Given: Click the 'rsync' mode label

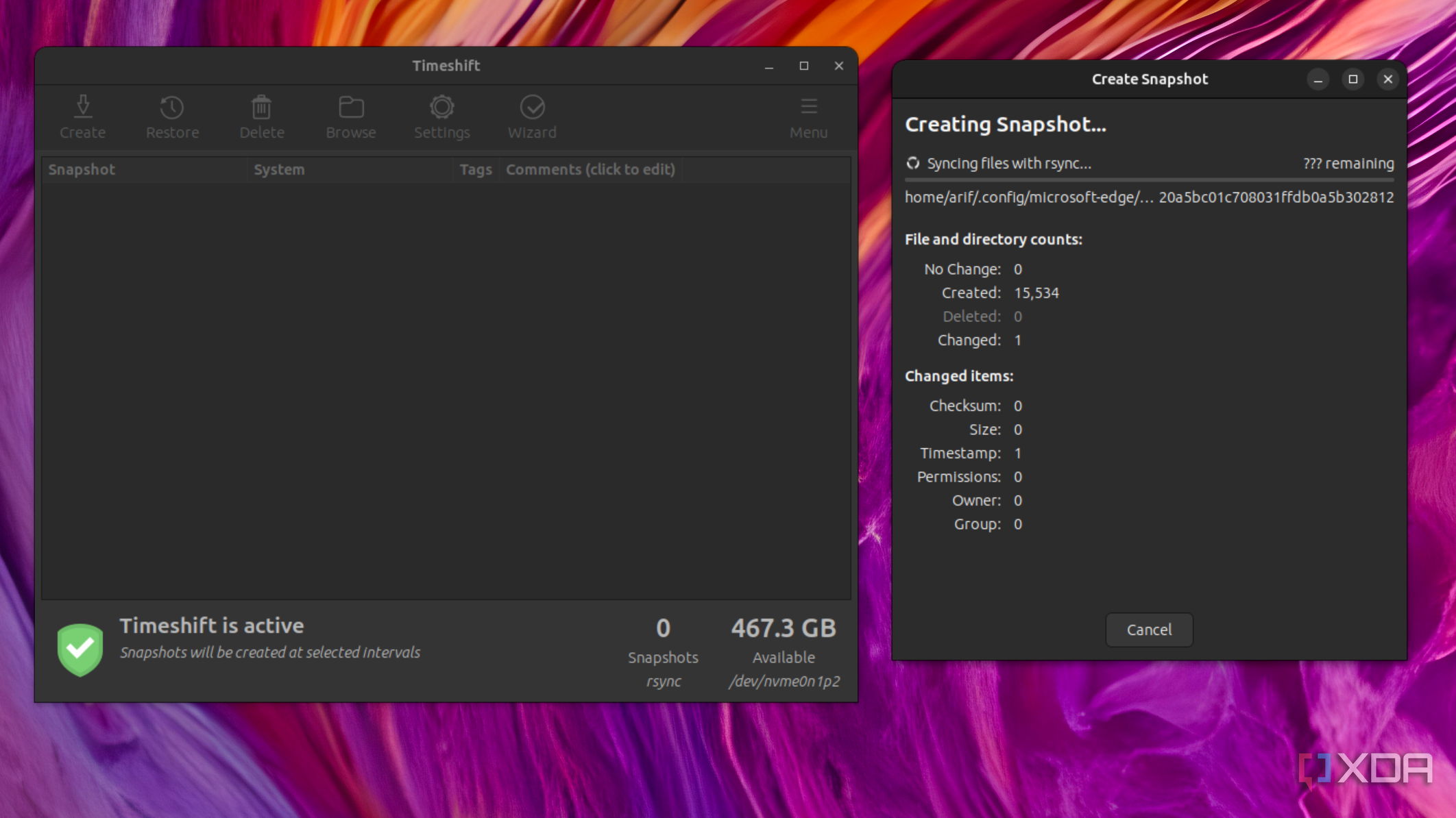Looking at the screenshot, I should click(x=664, y=681).
